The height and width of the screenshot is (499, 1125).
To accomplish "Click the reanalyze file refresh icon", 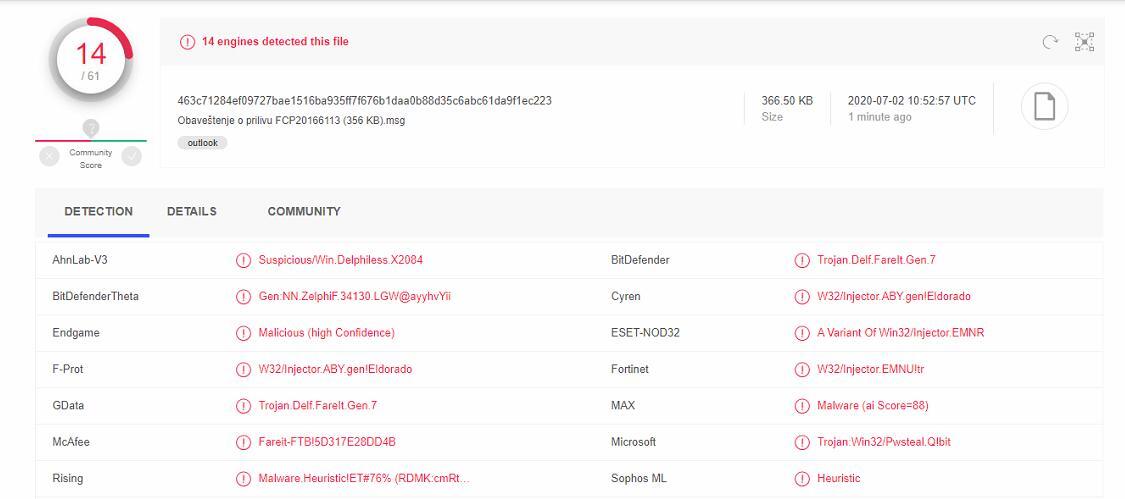I will pyautogui.click(x=1050, y=42).
